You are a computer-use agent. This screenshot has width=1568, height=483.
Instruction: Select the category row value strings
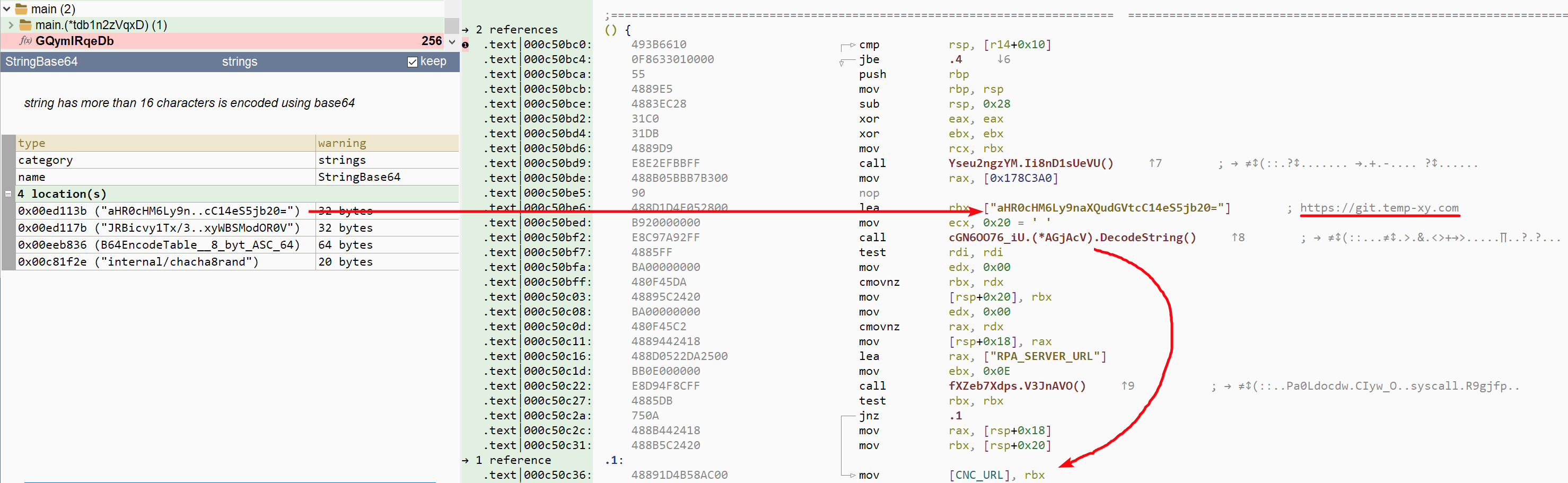pyautogui.click(x=342, y=160)
